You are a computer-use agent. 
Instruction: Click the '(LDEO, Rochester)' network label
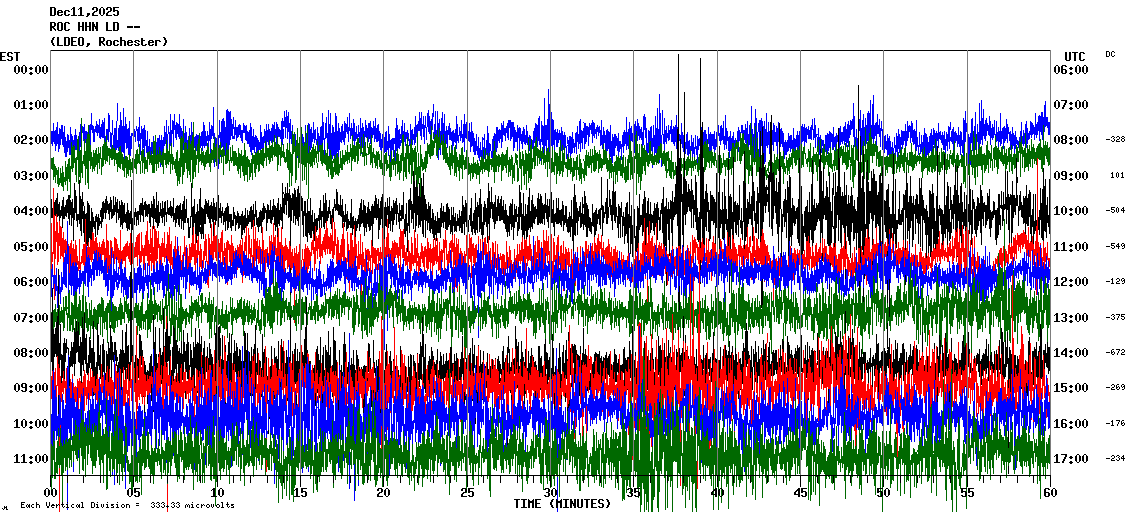[x=109, y=42]
